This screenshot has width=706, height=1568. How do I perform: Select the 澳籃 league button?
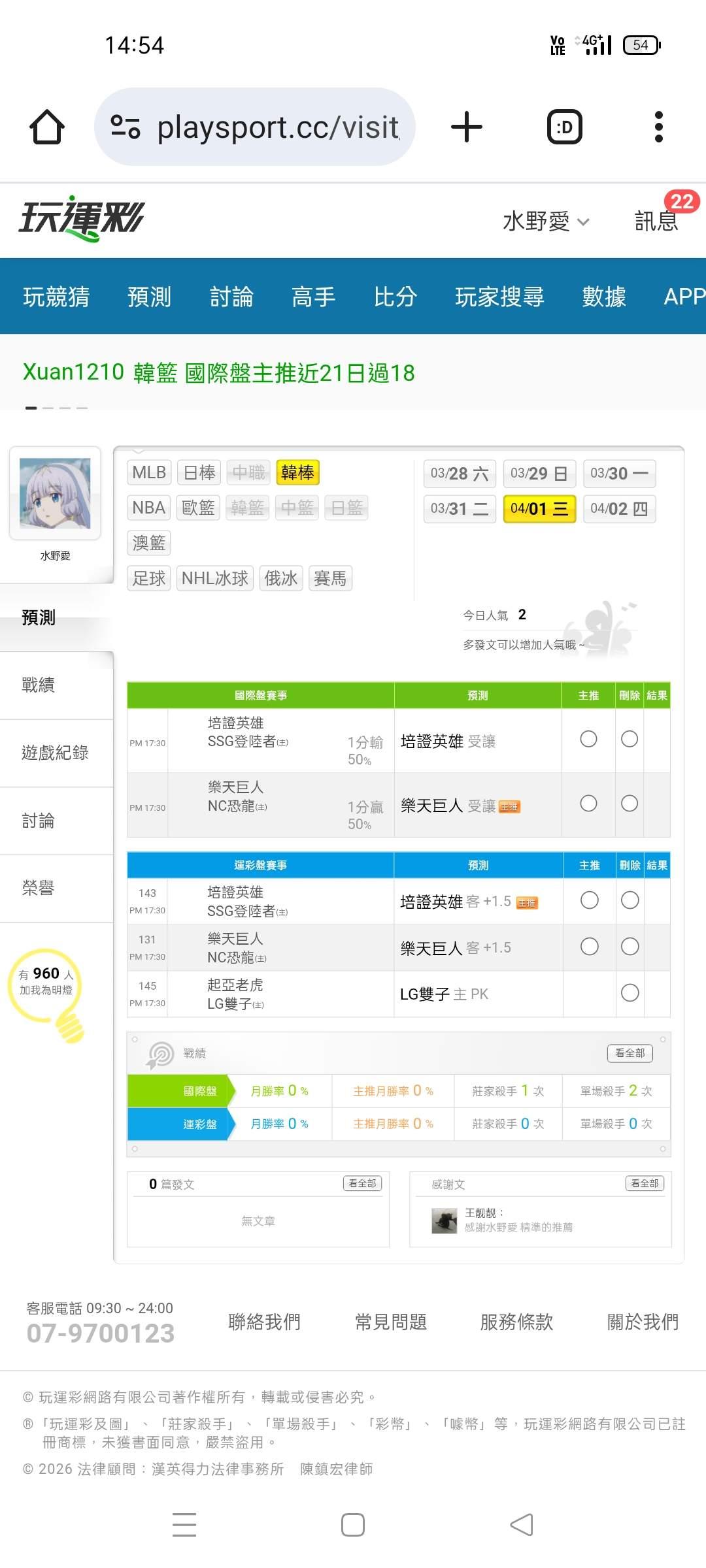click(149, 543)
